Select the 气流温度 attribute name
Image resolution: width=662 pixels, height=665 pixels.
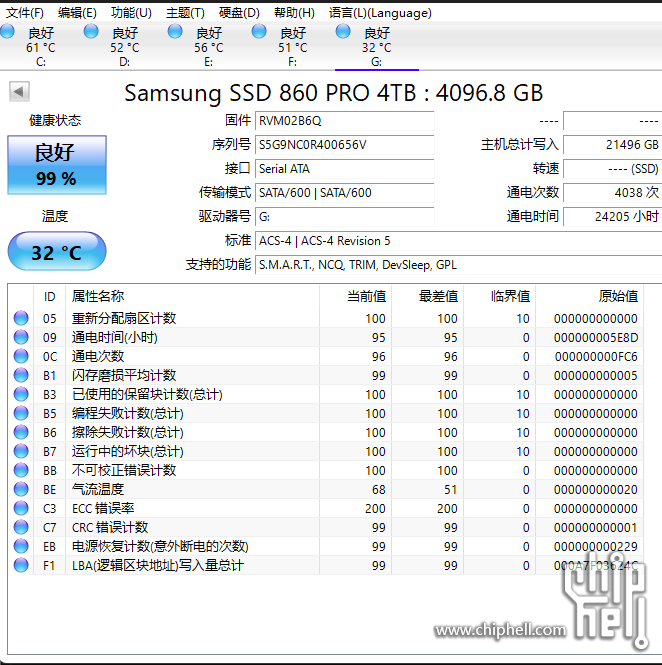tap(98, 489)
